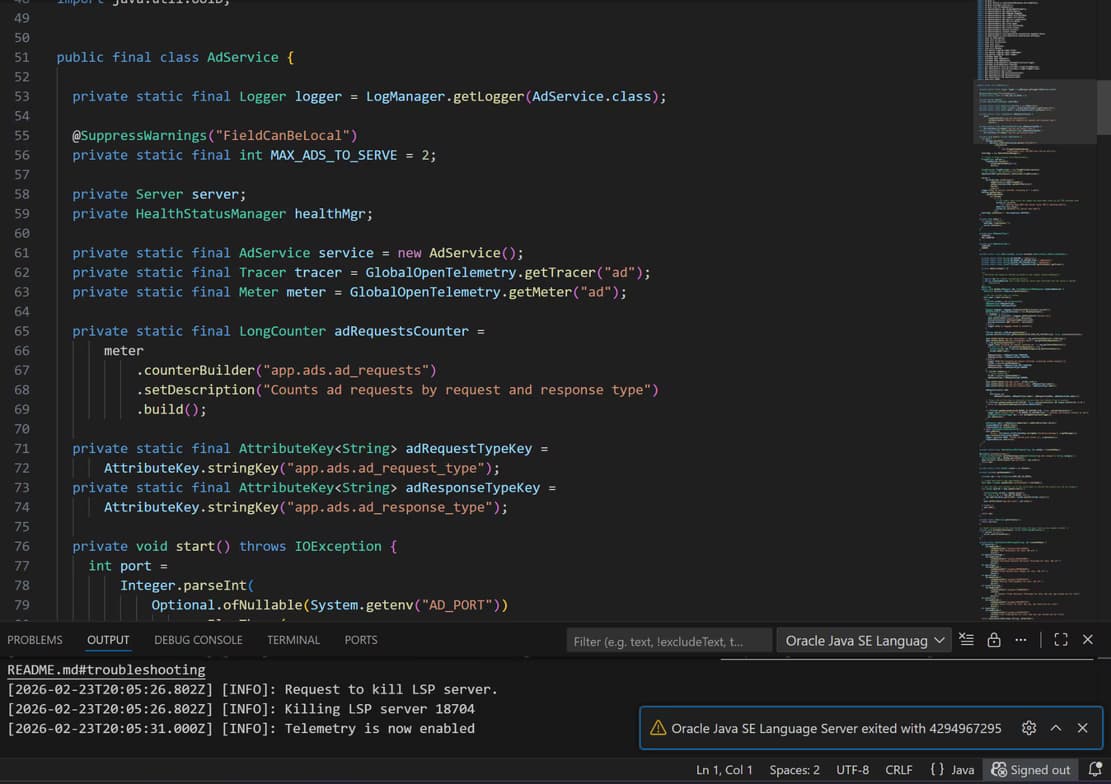Toggle the output scroll lock icon
1111x784 pixels.
[994, 640]
